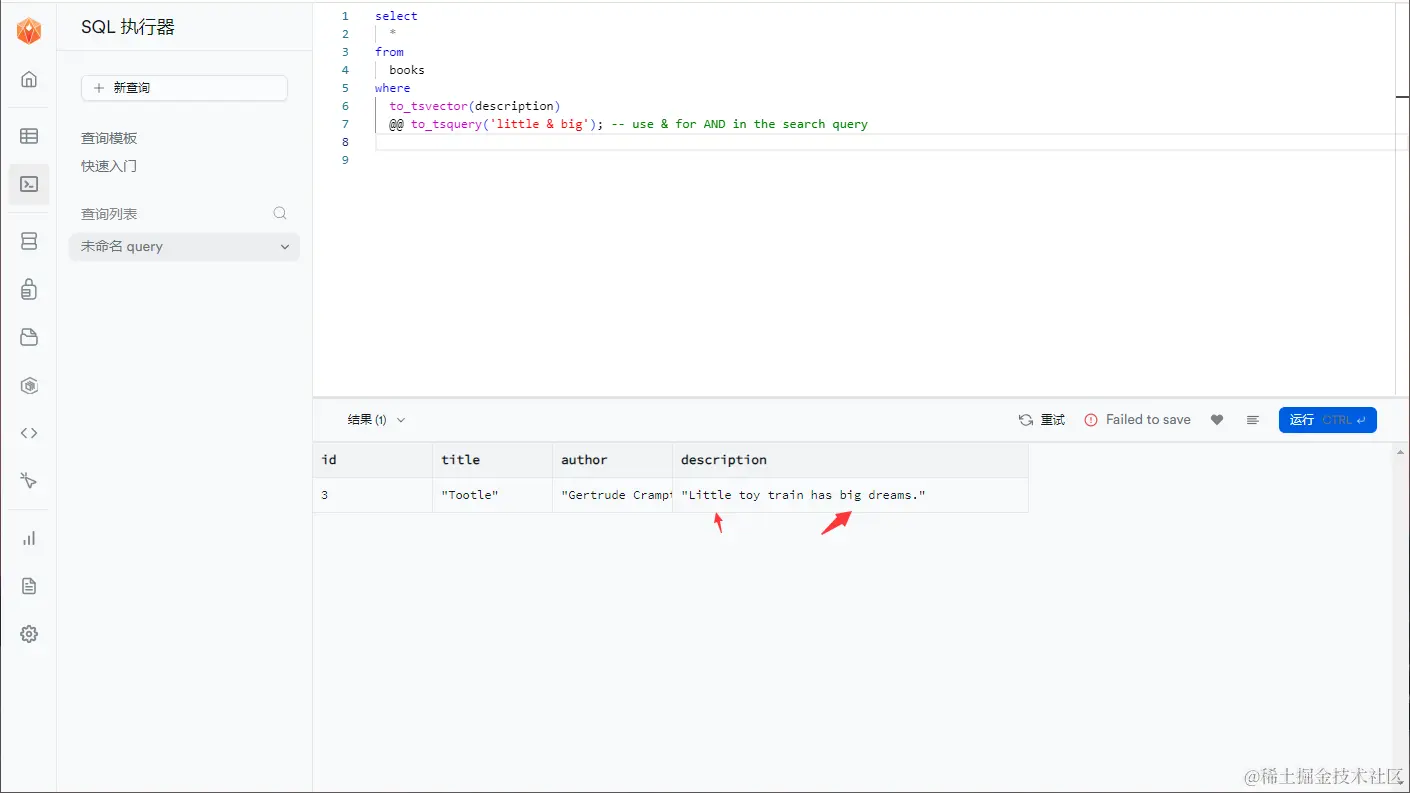
Task: Click the Failed to save status text
Action: point(1148,420)
